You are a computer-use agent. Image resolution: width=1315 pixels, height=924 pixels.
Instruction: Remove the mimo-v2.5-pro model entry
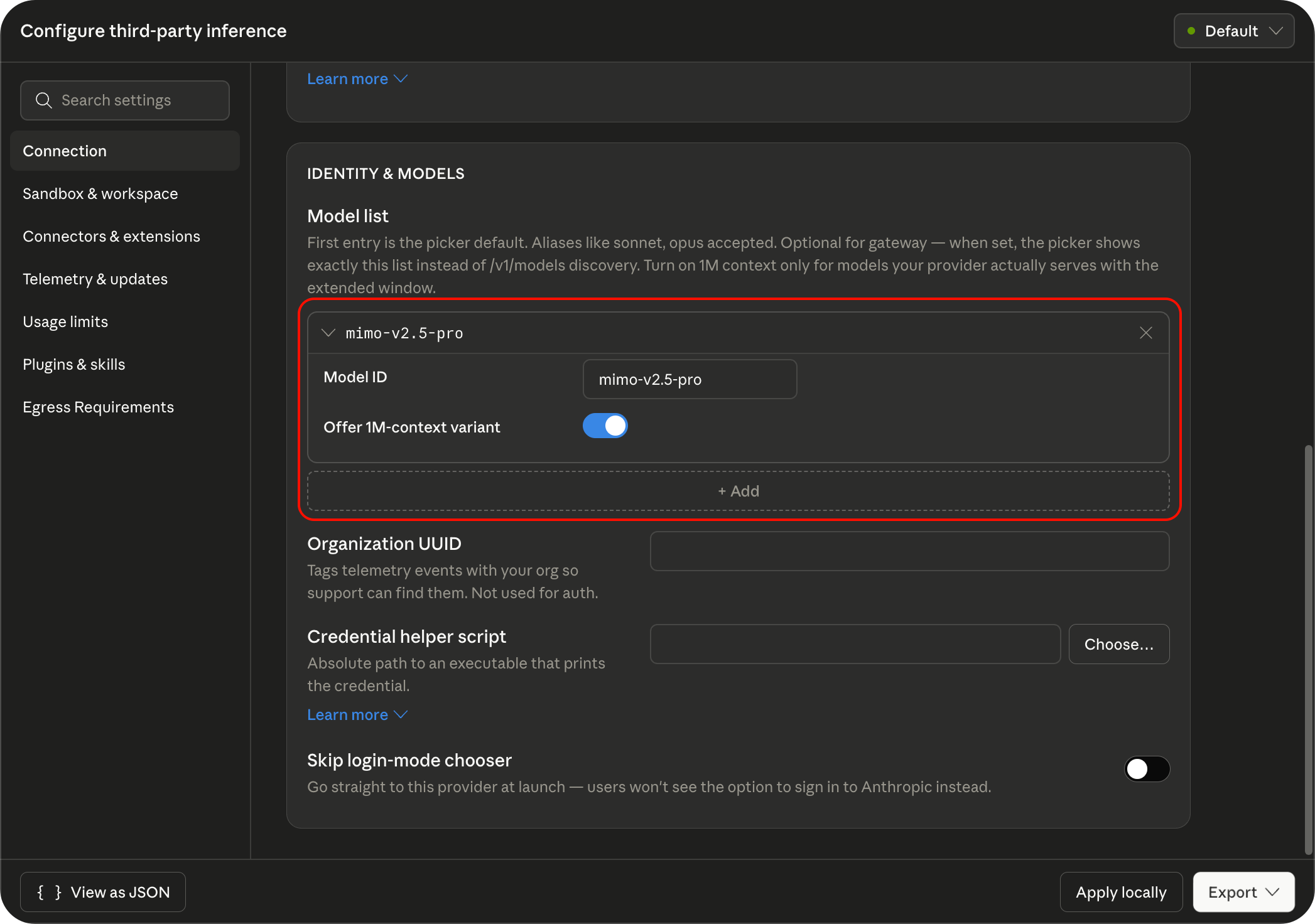pos(1145,333)
